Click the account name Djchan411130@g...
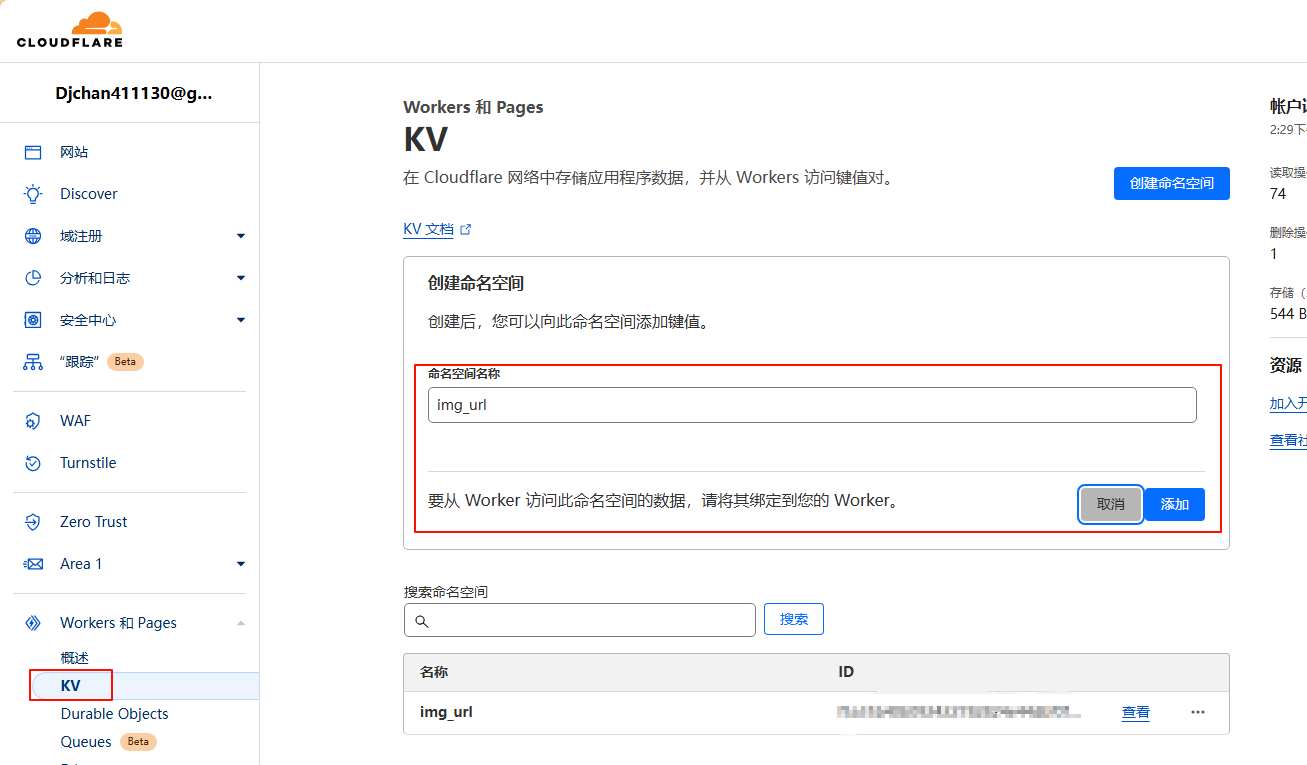 (x=134, y=94)
